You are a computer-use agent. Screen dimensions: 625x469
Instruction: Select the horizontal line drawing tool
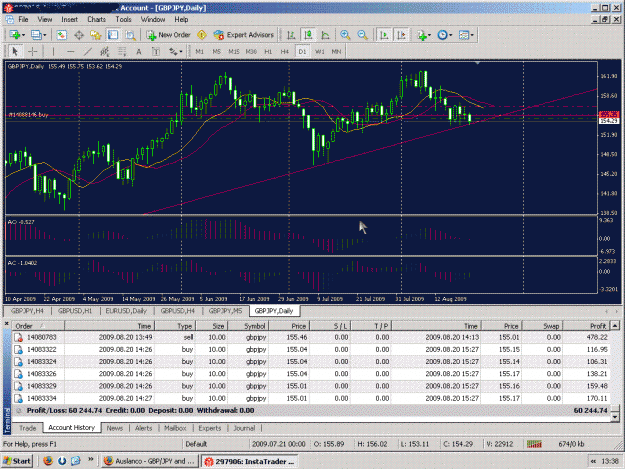tap(71, 51)
